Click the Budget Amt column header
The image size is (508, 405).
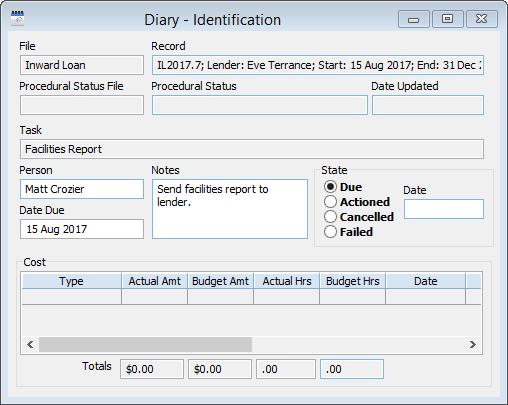coord(221,281)
